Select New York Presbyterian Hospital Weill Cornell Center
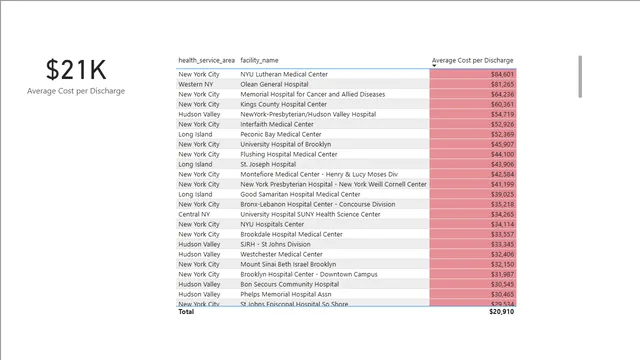The image size is (640, 360). [333, 184]
